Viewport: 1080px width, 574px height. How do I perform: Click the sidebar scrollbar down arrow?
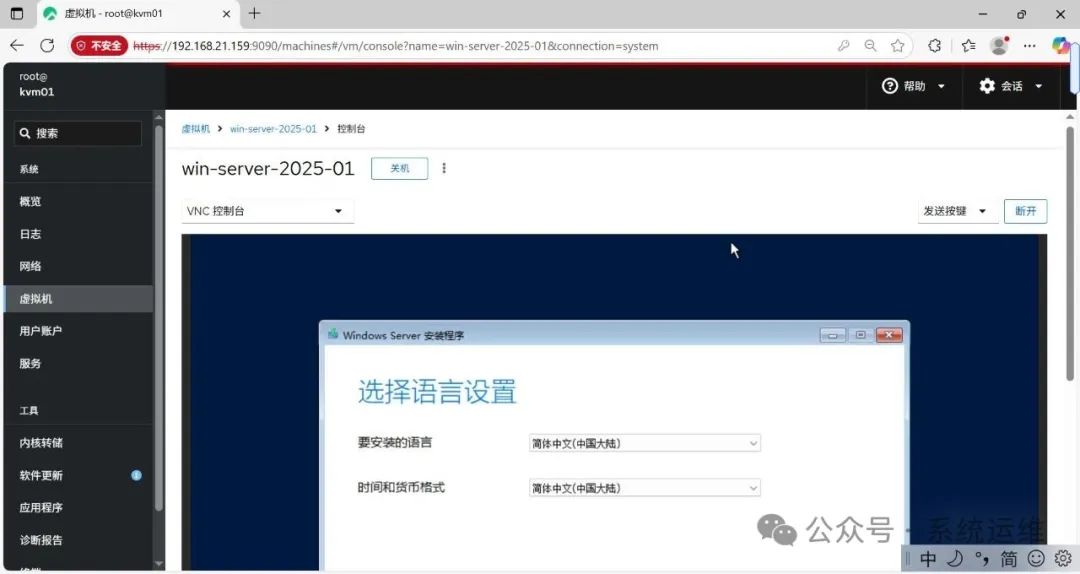coord(159,564)
